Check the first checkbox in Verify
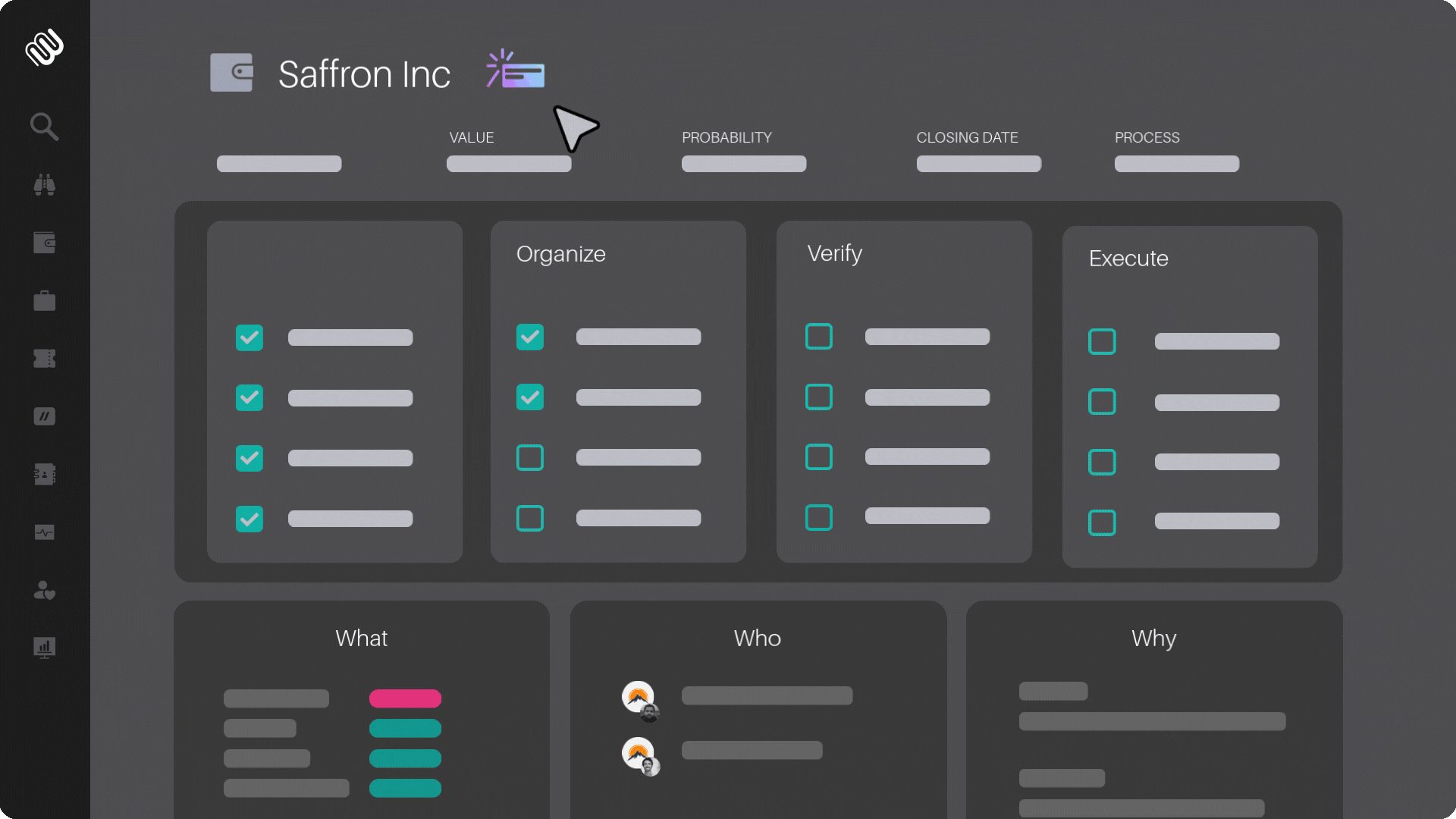 pos(818,337)
